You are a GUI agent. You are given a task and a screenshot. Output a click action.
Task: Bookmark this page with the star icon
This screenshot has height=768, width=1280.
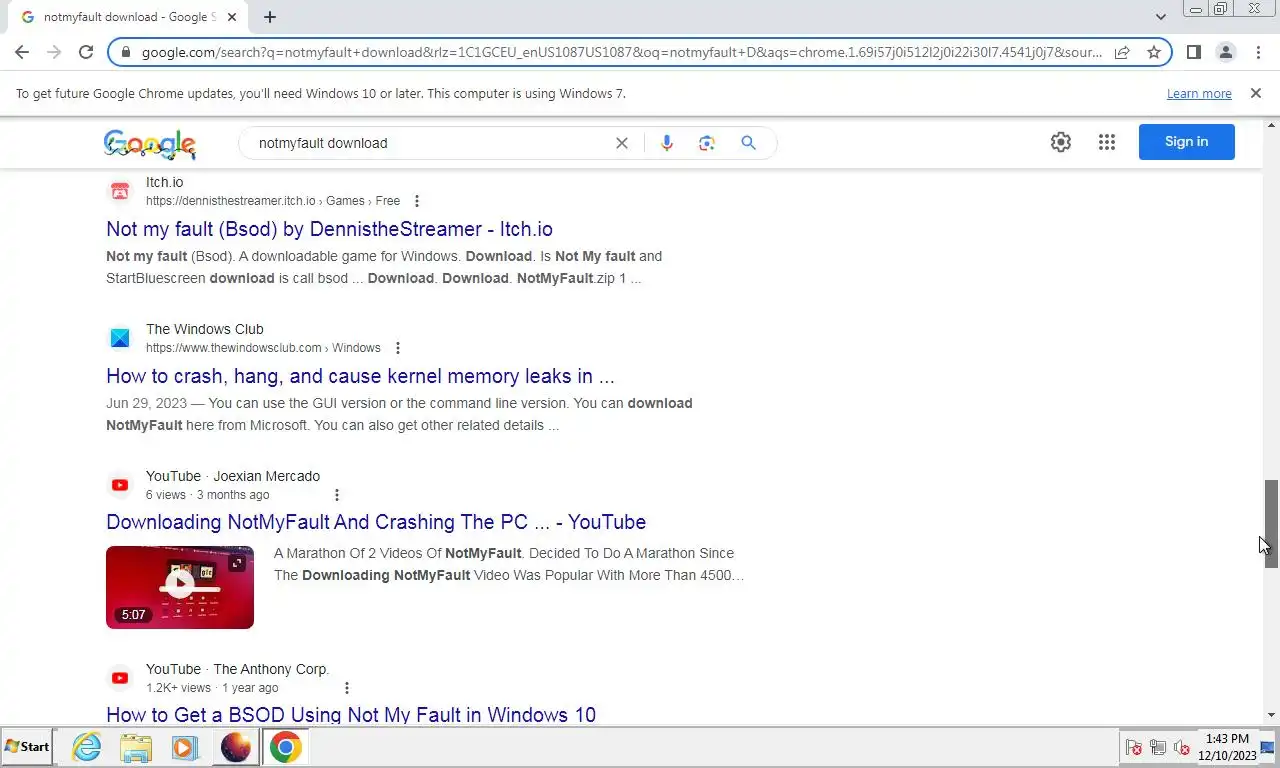pos(1154,52)
